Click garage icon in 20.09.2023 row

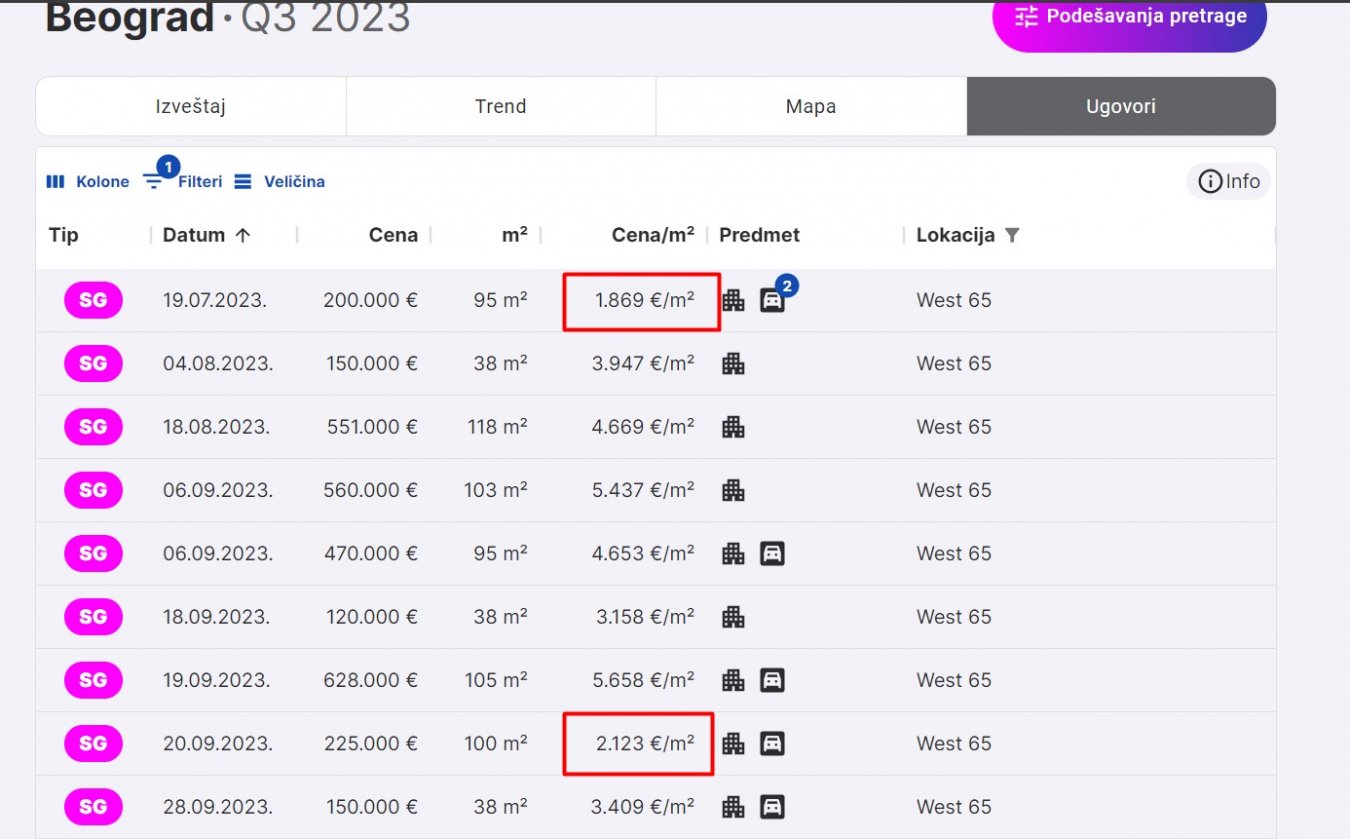(x=772, y=743)
